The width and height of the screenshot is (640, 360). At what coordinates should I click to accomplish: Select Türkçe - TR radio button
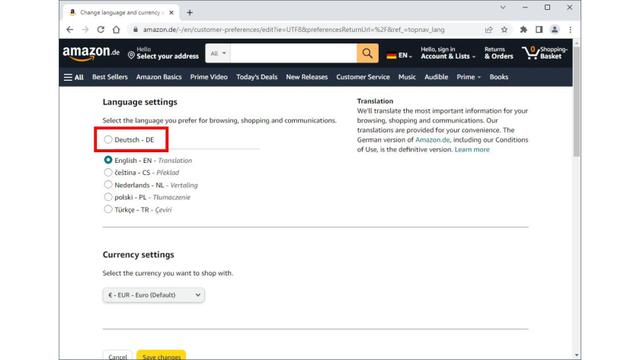[x=108, y=209]
